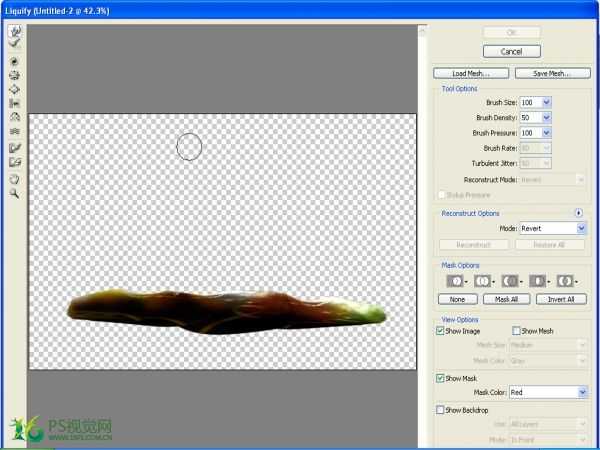Click the Brush Density value field

(x=530, y=117)
